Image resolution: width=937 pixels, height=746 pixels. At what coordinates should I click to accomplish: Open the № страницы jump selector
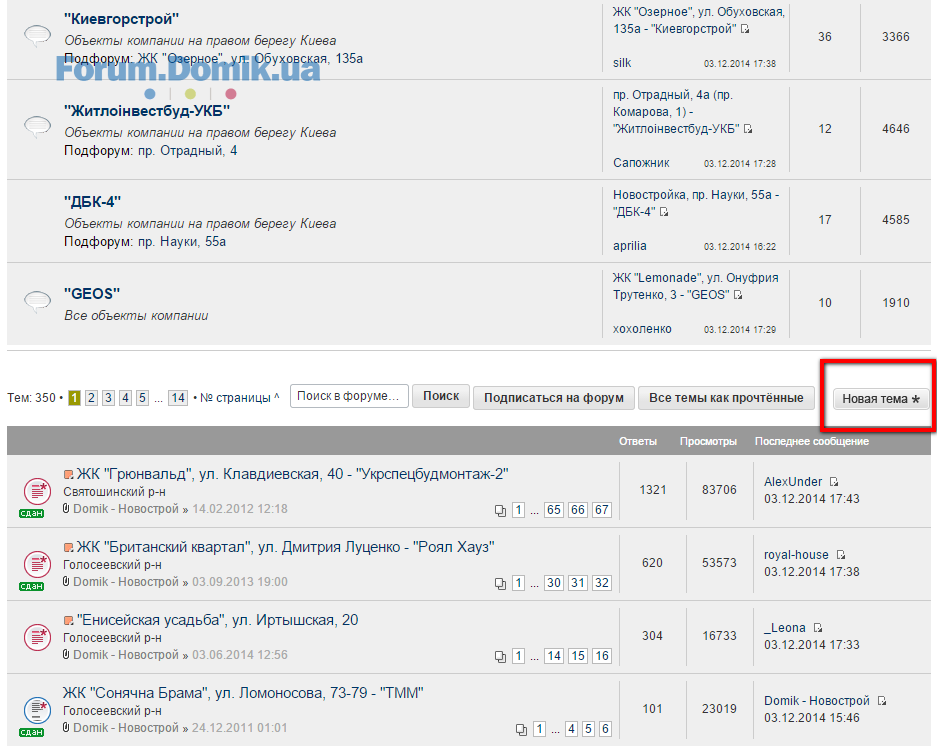[239, 398]
